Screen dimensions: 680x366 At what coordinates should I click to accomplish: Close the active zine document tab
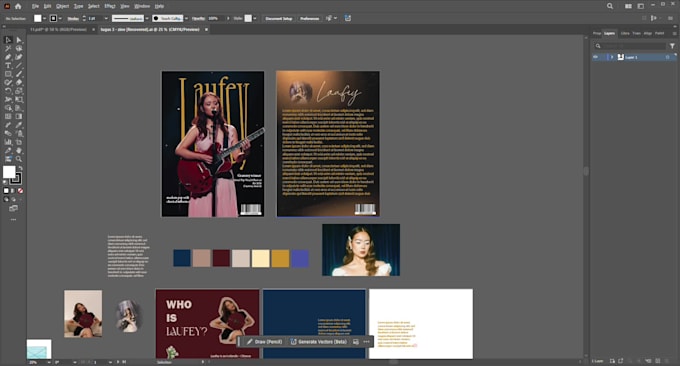pos(206,29)
